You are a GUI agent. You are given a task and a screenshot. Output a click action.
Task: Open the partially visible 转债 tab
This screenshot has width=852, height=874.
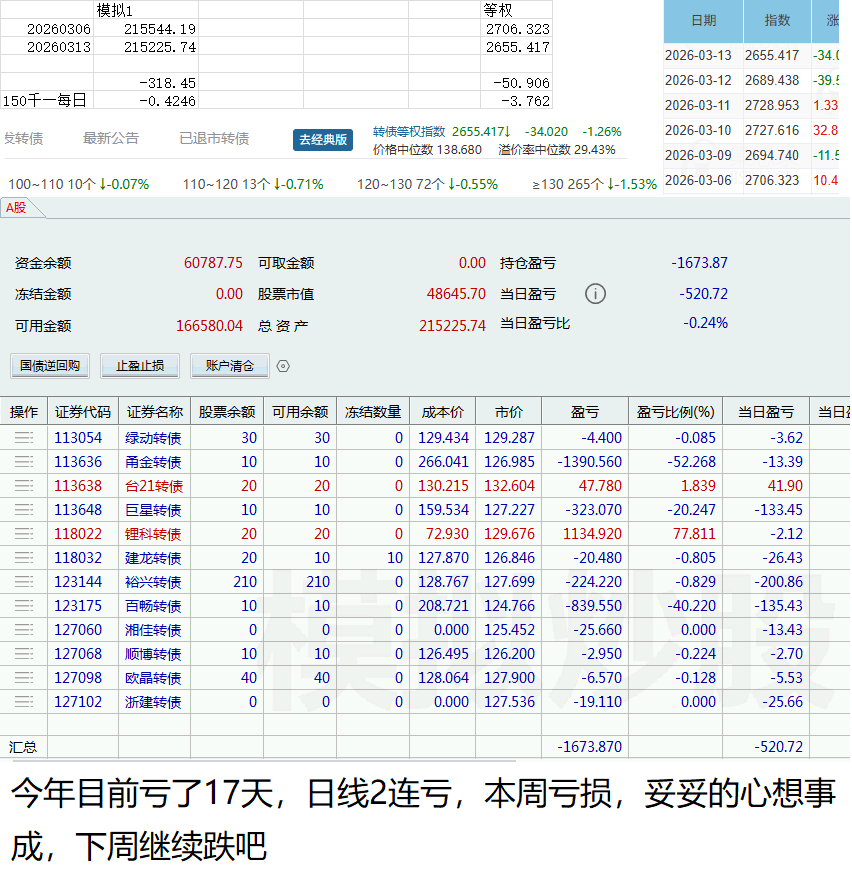(x=23, y=138)
